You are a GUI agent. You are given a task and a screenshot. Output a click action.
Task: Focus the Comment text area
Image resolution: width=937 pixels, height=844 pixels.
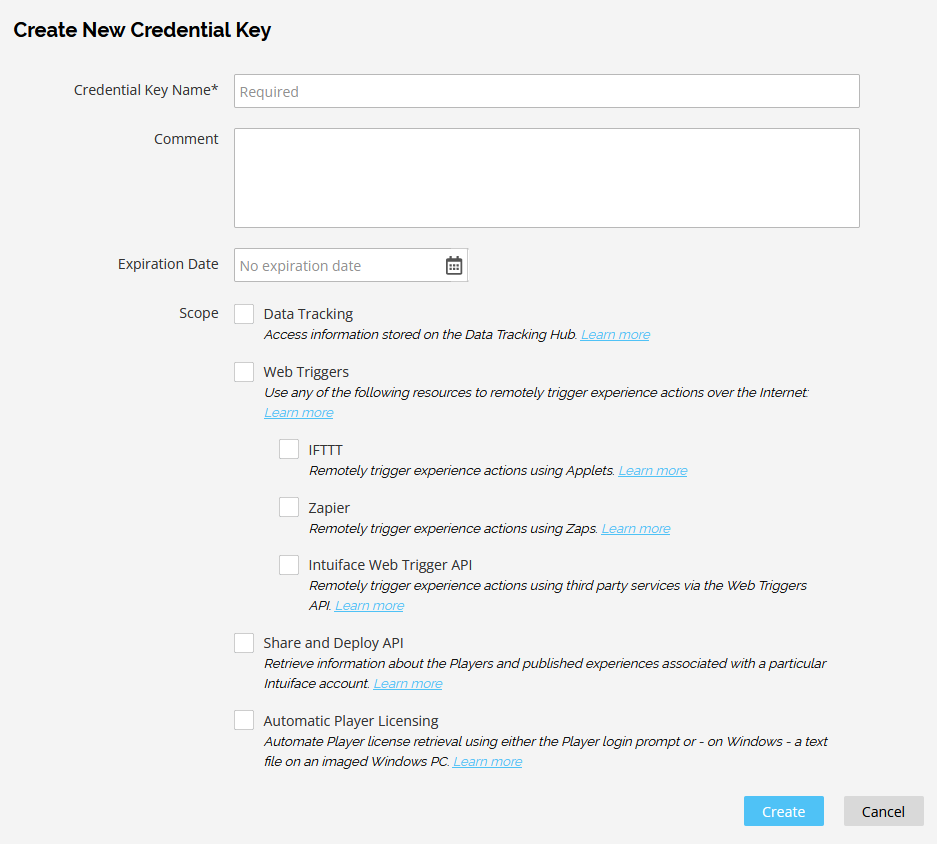tap(547, 178)
